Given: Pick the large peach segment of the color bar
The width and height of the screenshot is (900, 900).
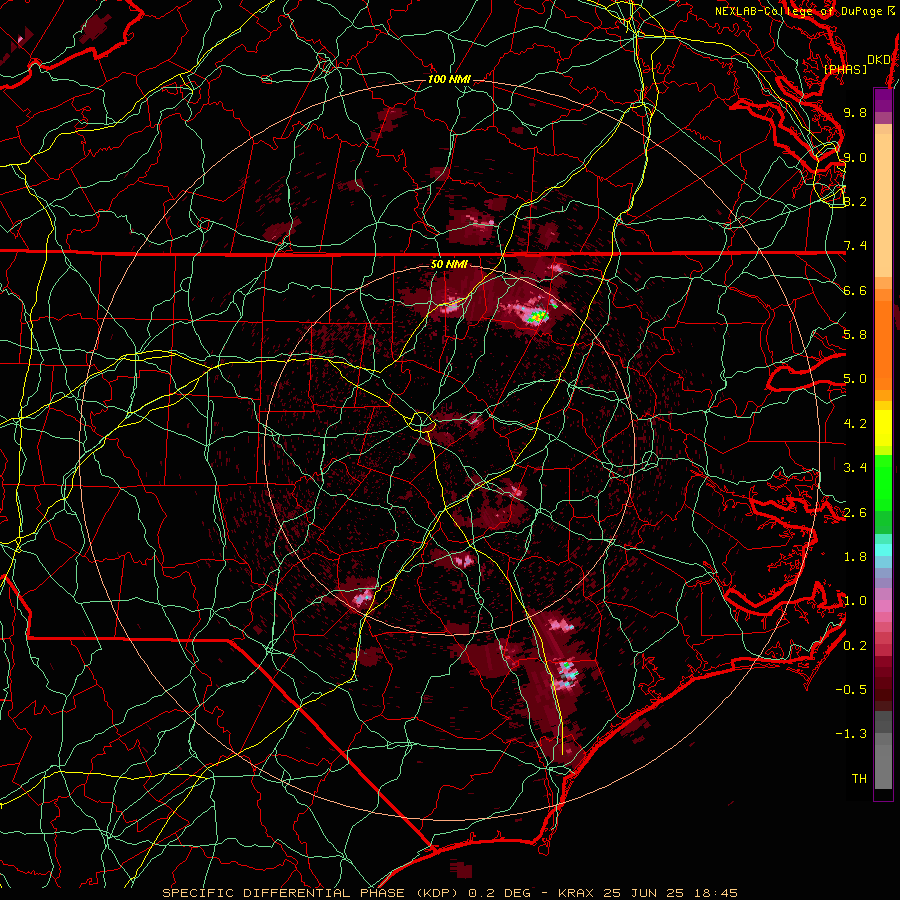Looking at the screenshot, I should pyautogui.click(x=883, y=205).
